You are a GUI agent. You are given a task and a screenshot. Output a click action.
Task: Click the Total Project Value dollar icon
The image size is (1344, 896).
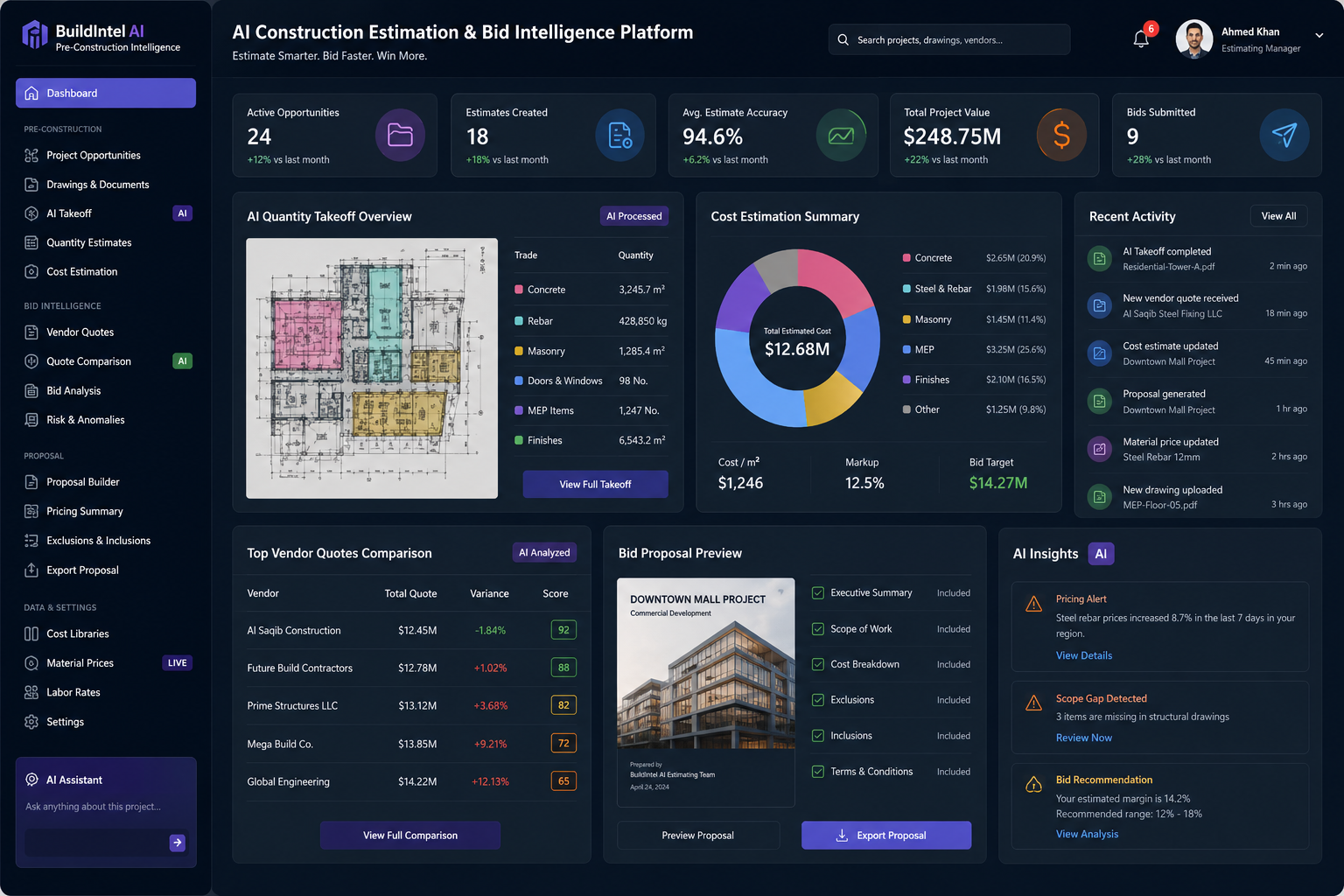pos(1061,135)
